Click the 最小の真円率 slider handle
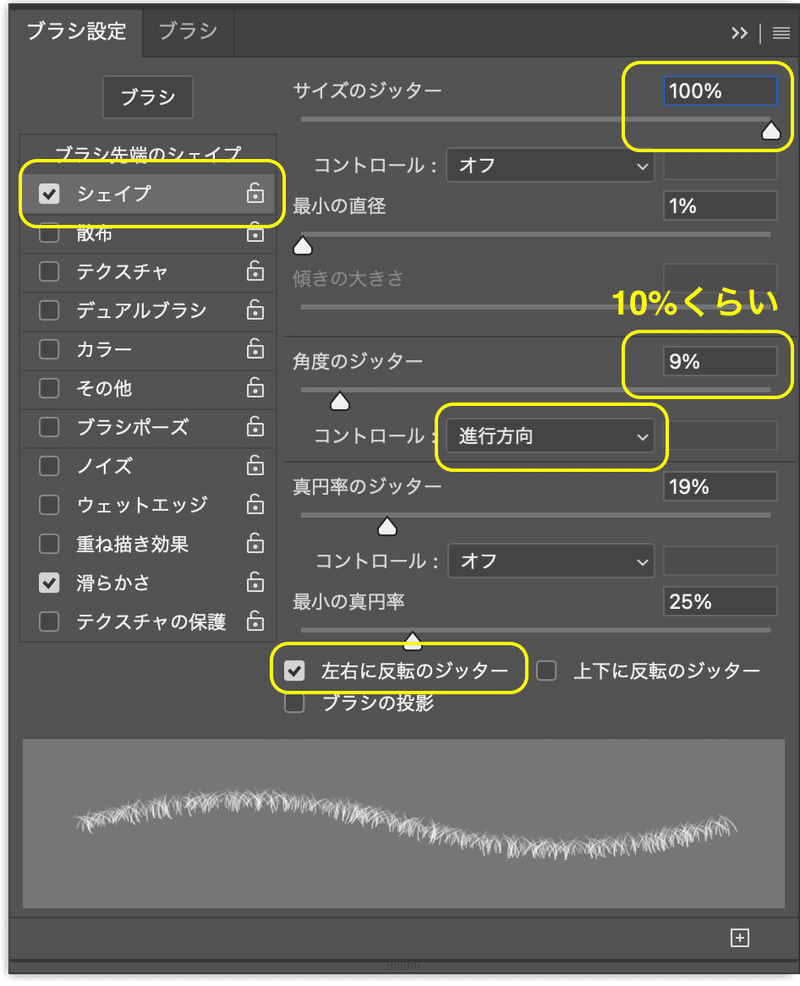Screen dimensions: 800x986 tap(412, 641)
